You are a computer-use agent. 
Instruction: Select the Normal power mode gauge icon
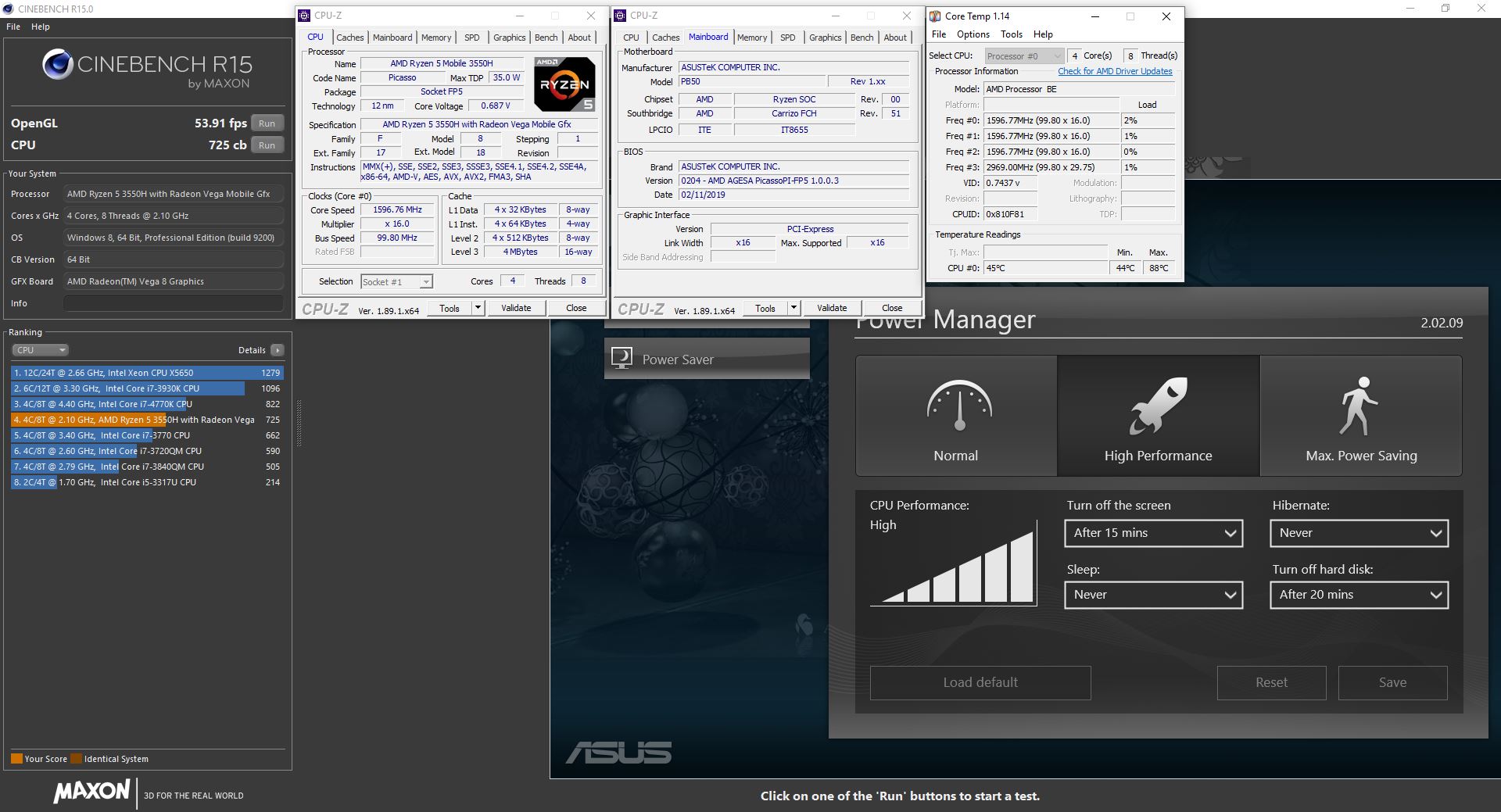point(959,406)
